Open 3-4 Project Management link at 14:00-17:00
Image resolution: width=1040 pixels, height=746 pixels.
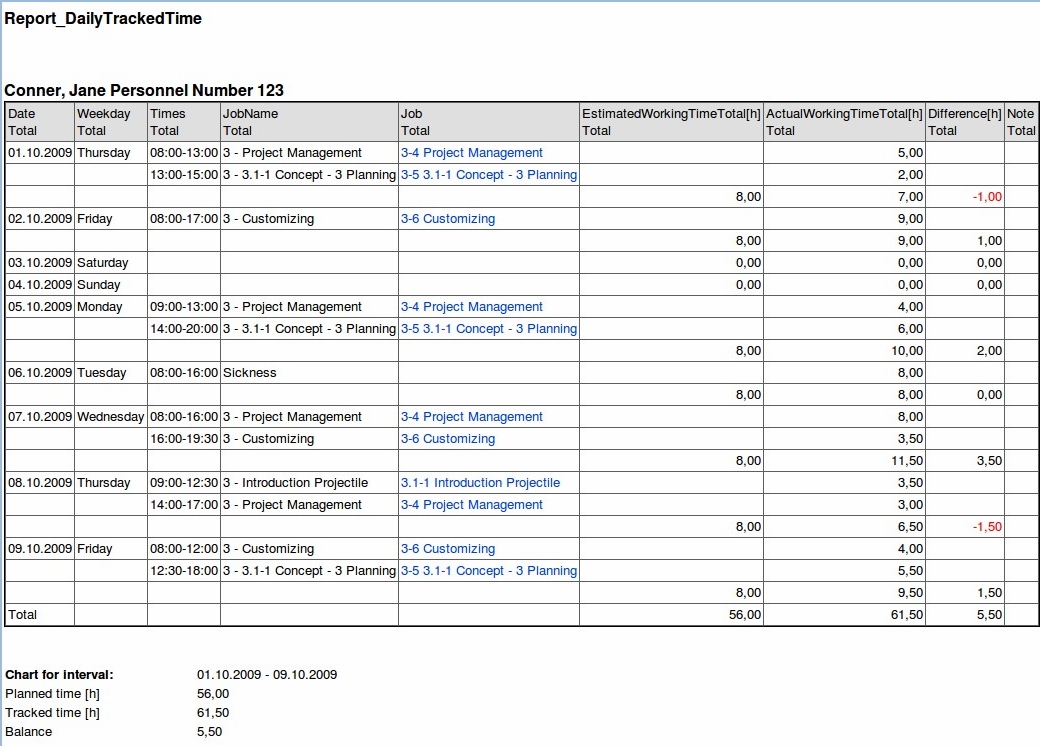point(471,505)
